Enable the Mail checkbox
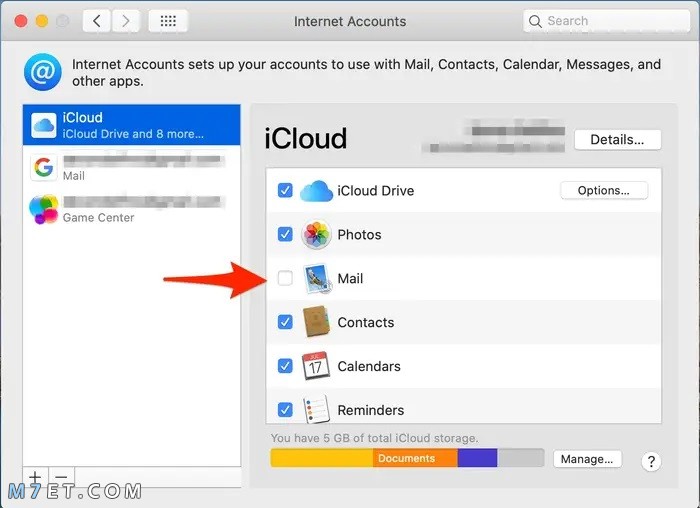The image size is (700, 508). 285,278
